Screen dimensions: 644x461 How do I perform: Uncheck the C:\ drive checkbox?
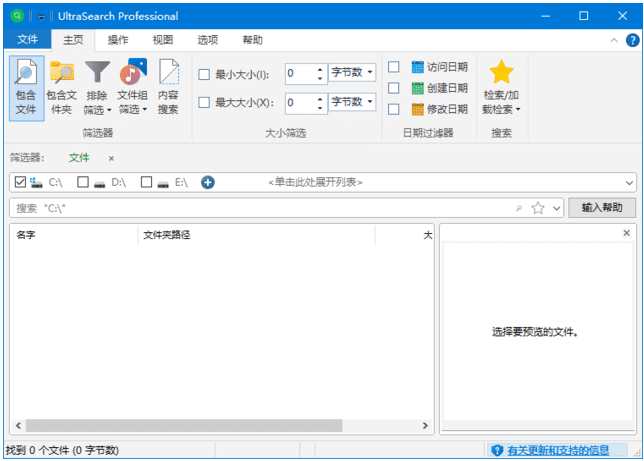[20, 182]
